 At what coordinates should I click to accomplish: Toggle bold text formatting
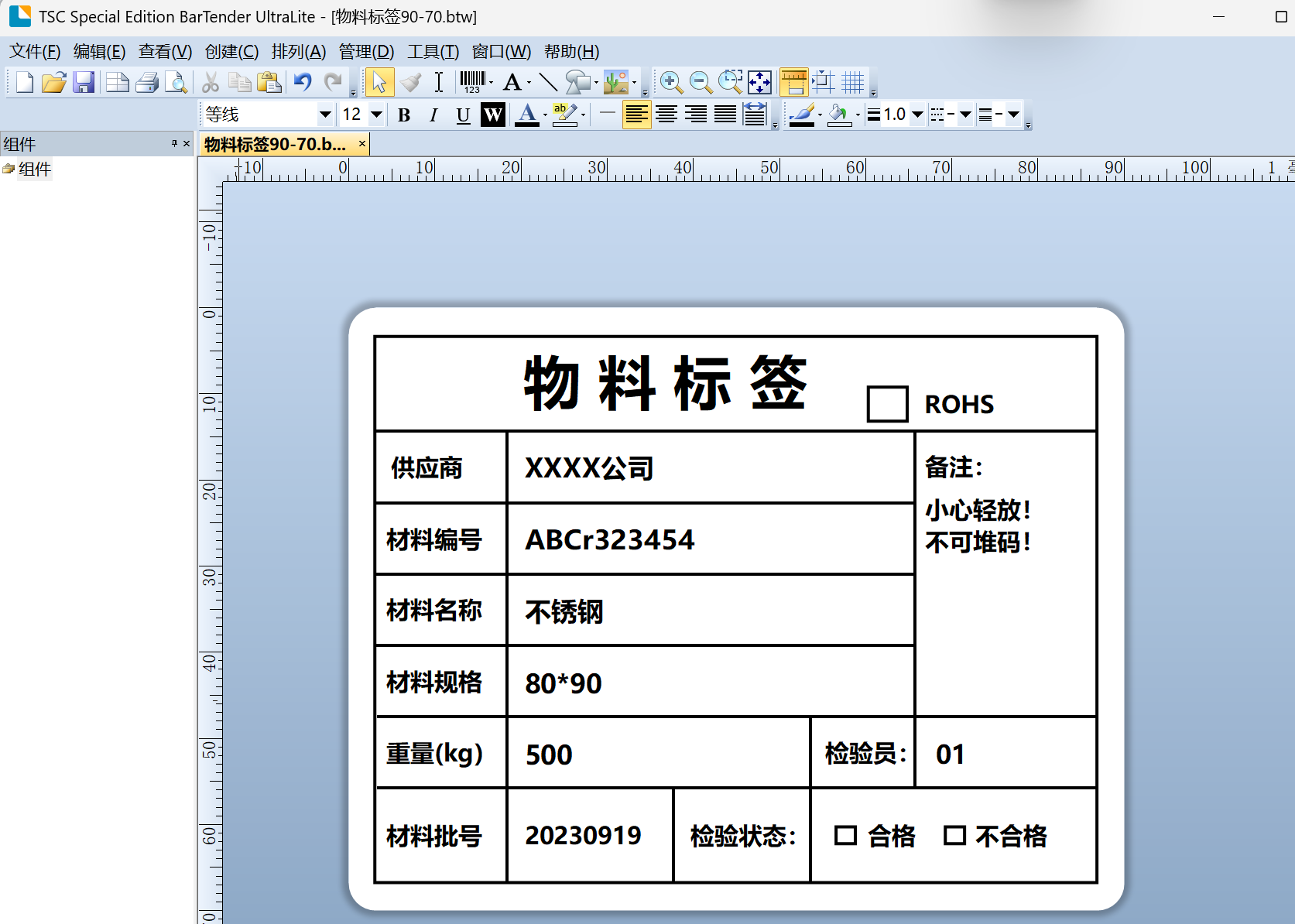coord(404,115)
